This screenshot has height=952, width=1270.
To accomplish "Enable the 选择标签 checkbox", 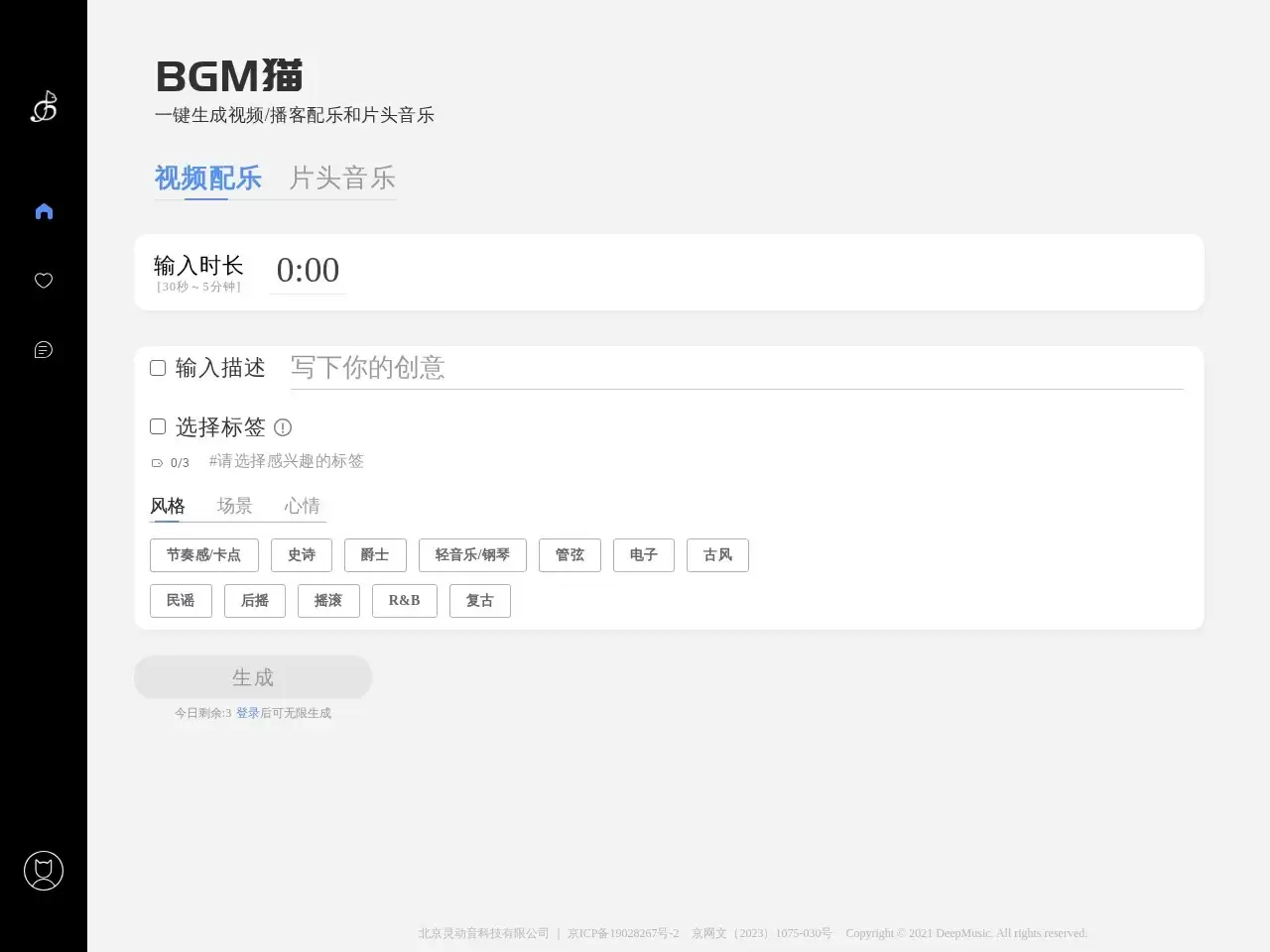I will tap(158, 426).
